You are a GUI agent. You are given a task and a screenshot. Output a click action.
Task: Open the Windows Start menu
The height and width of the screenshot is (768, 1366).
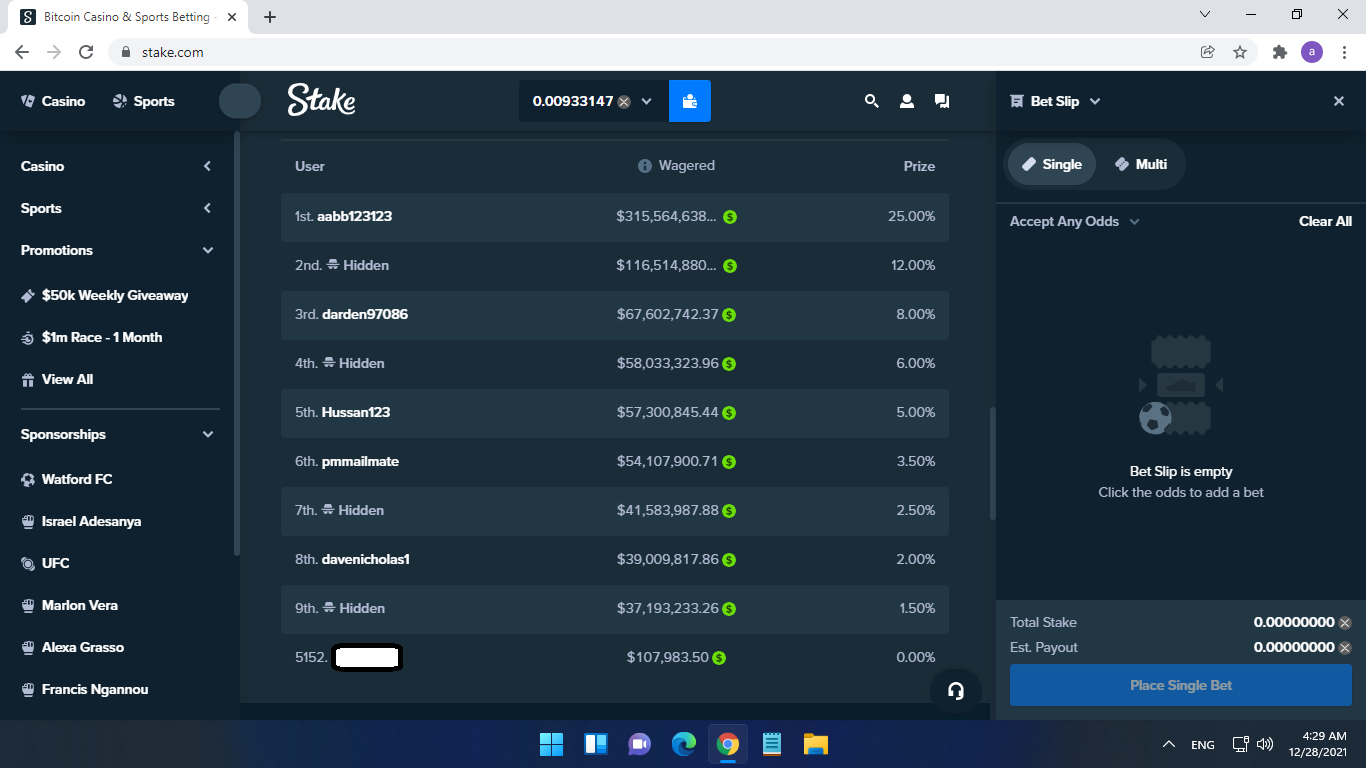pyautogui.click(x=551, y=744)
